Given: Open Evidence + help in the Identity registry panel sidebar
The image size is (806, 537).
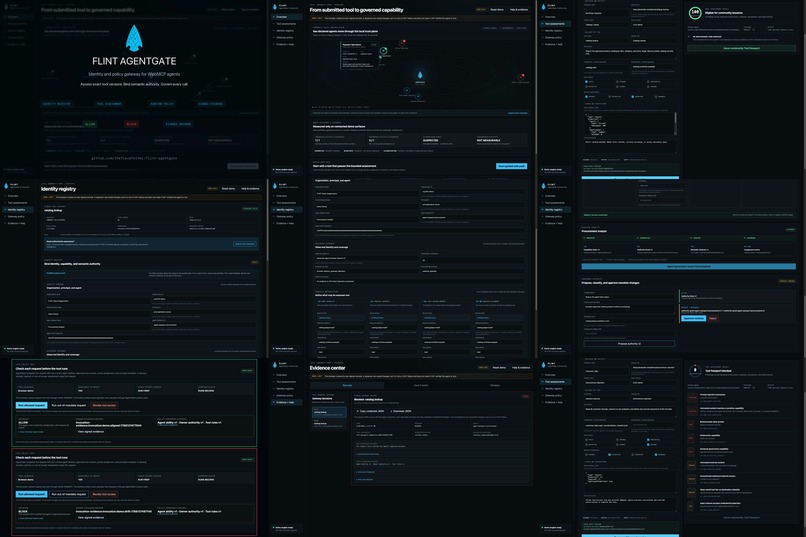Looking at the screenshot, I should coord(16,223).
